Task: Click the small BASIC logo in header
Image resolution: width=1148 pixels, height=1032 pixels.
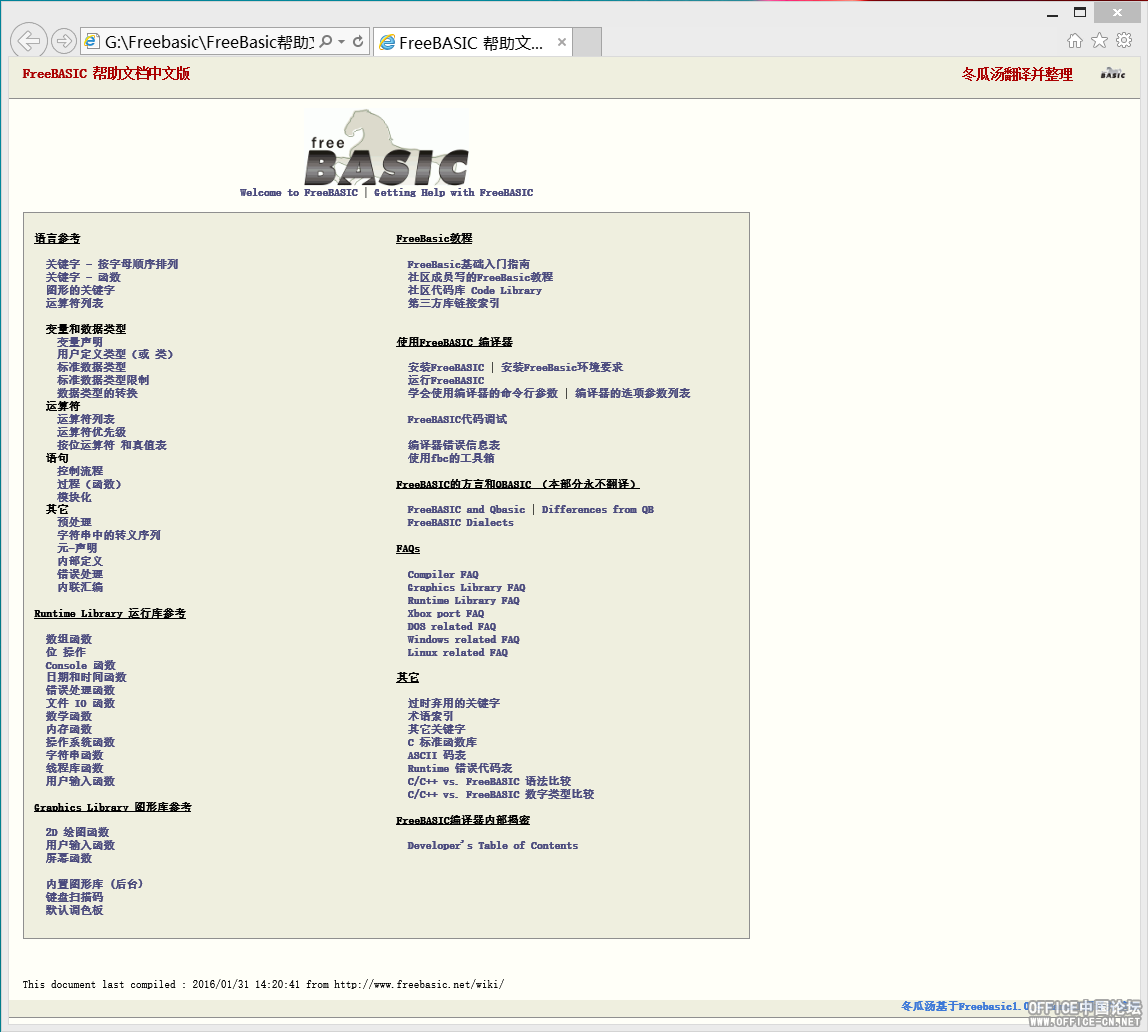Action: coord(1113,73)
